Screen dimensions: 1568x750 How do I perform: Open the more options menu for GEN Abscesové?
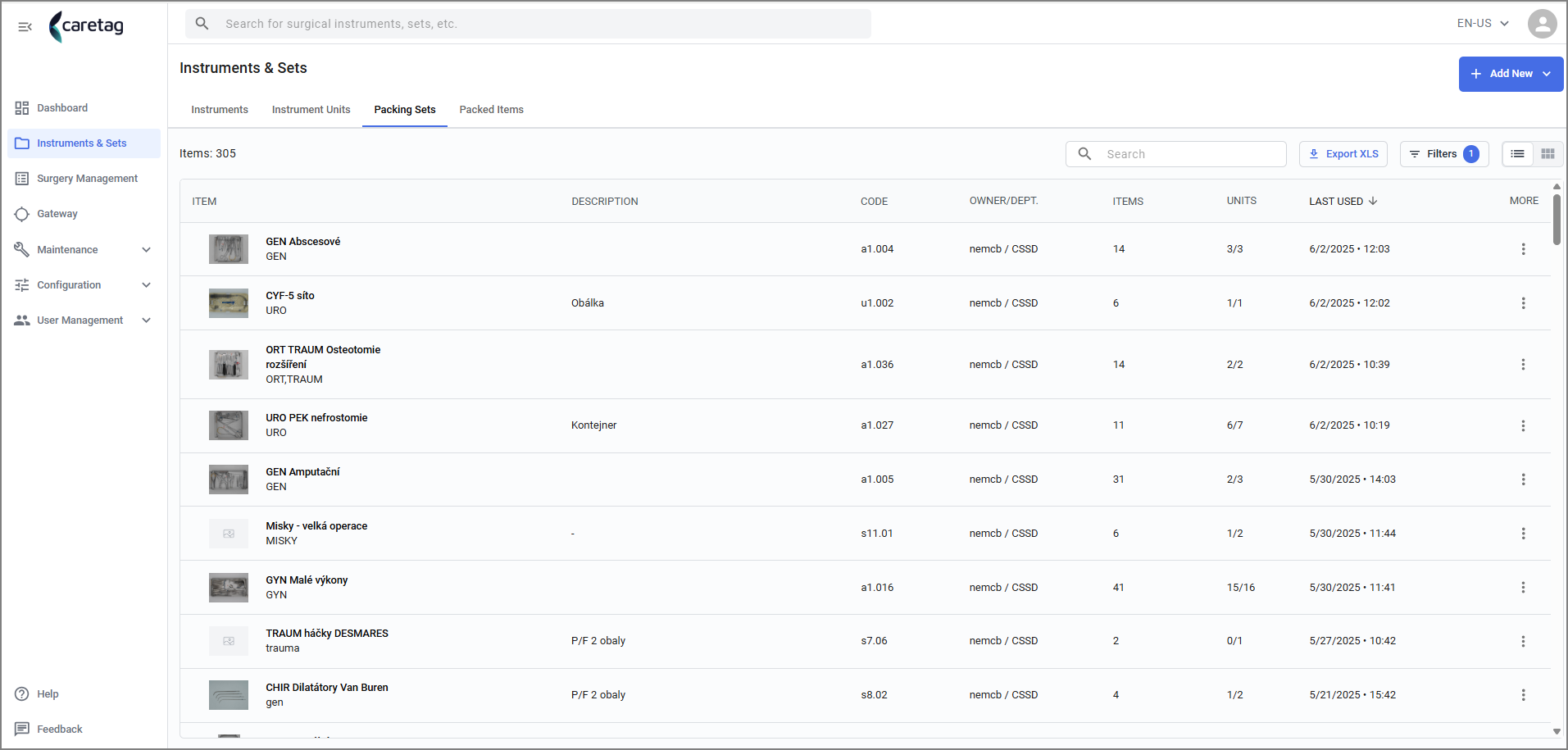tap(1523, 249)
